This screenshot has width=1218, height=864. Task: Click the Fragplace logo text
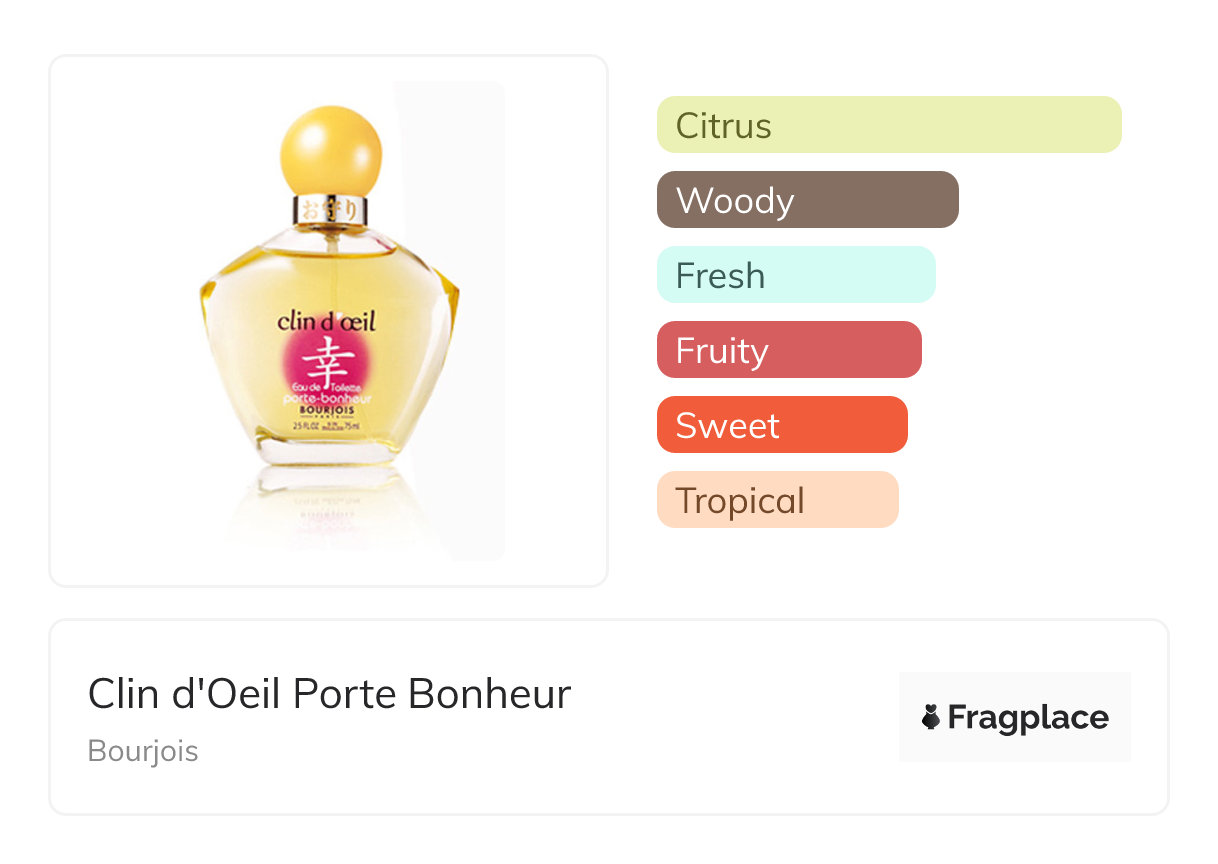click(1027, 717)
